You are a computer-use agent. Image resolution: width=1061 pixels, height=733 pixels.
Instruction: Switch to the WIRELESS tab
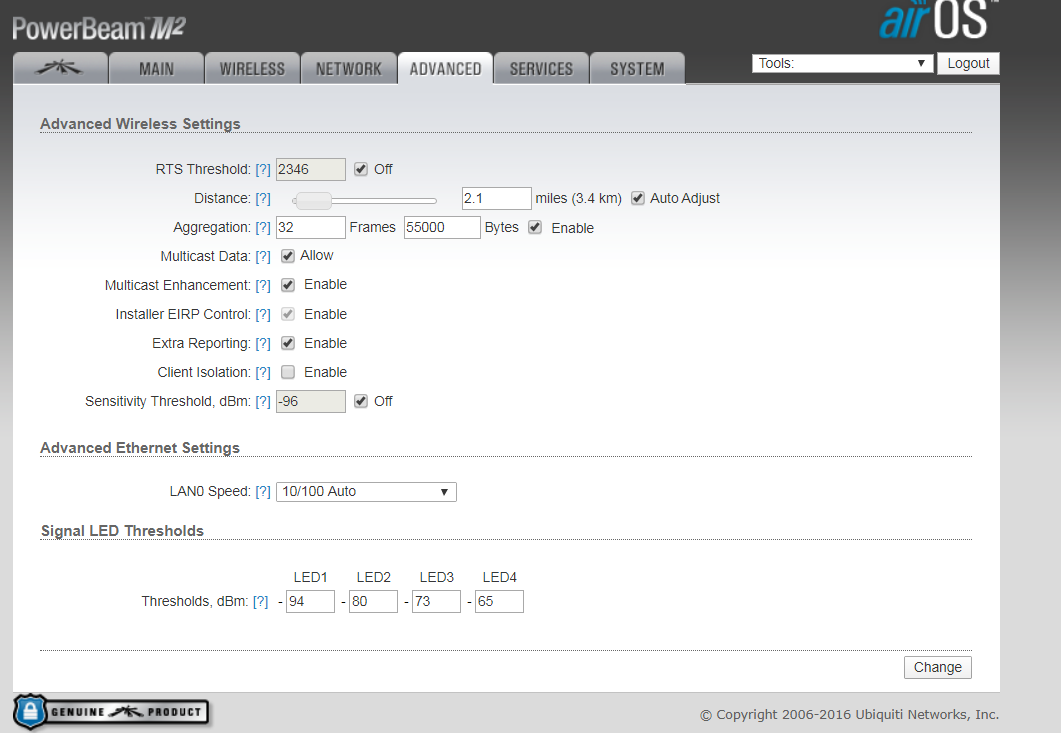252,68
